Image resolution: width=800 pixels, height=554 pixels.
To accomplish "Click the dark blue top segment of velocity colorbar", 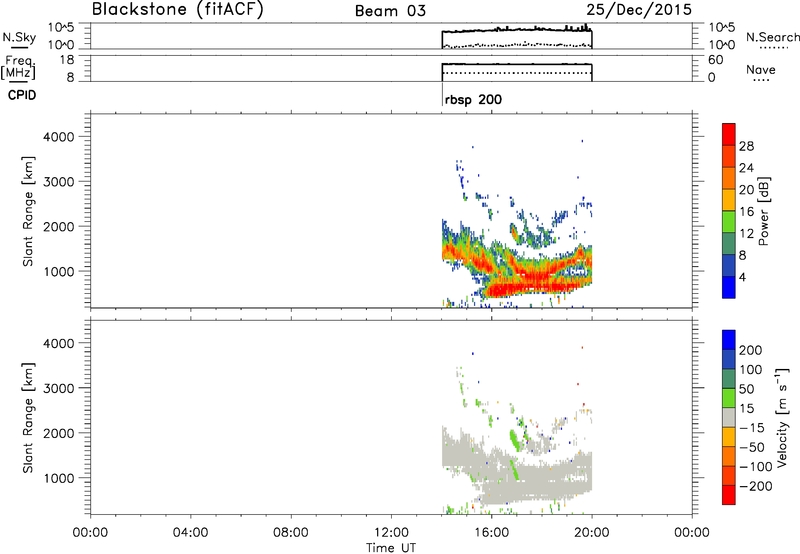I will point(729,340).
